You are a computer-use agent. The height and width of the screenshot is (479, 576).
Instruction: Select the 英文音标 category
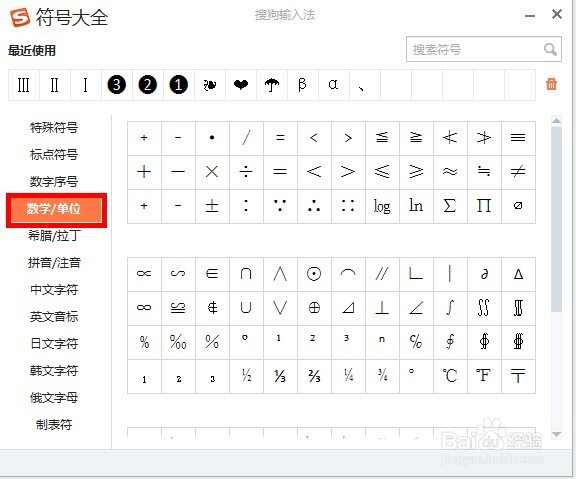tap(54, 316)
